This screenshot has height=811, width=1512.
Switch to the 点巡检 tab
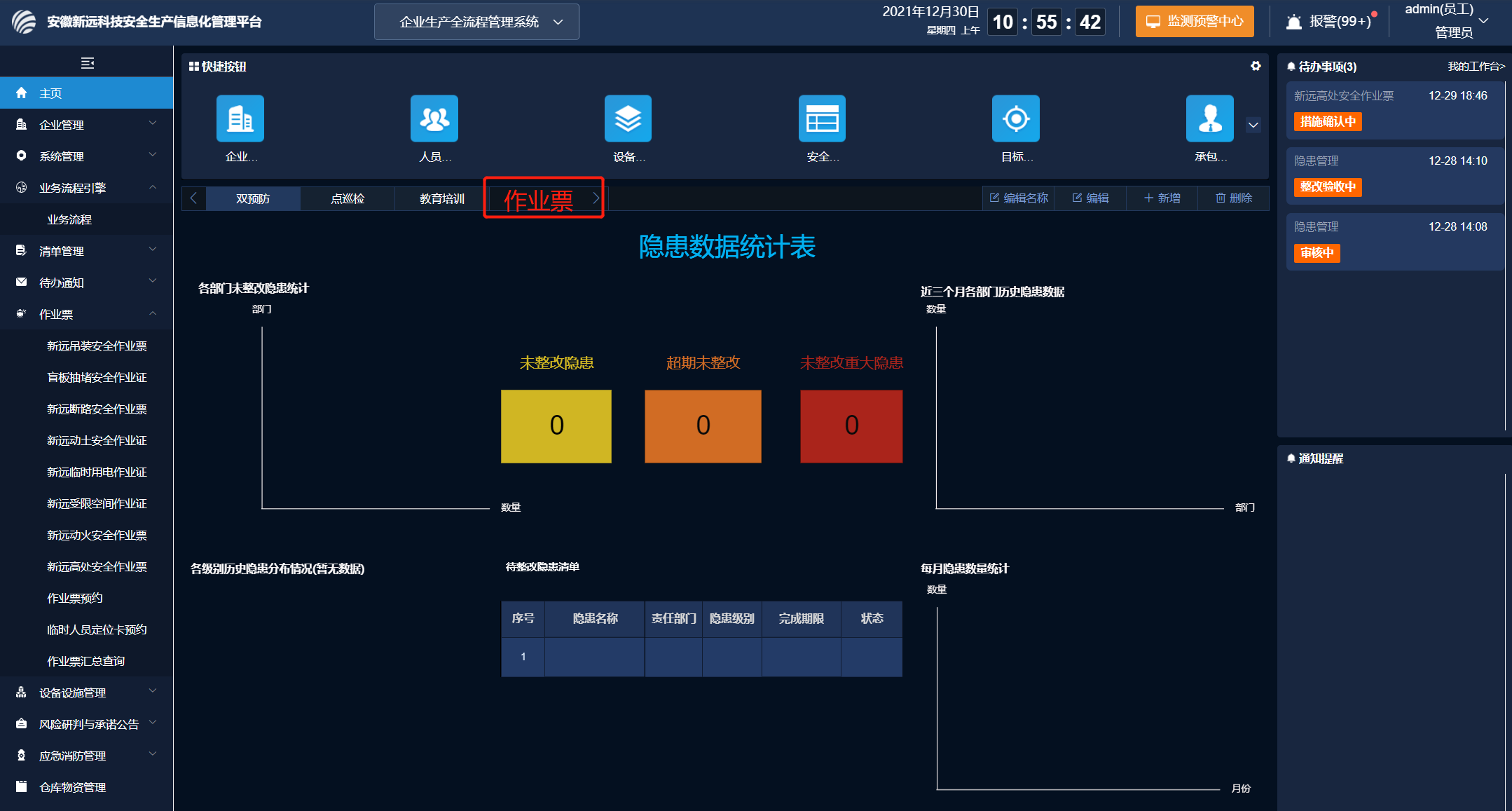click(x=348, y=199)
